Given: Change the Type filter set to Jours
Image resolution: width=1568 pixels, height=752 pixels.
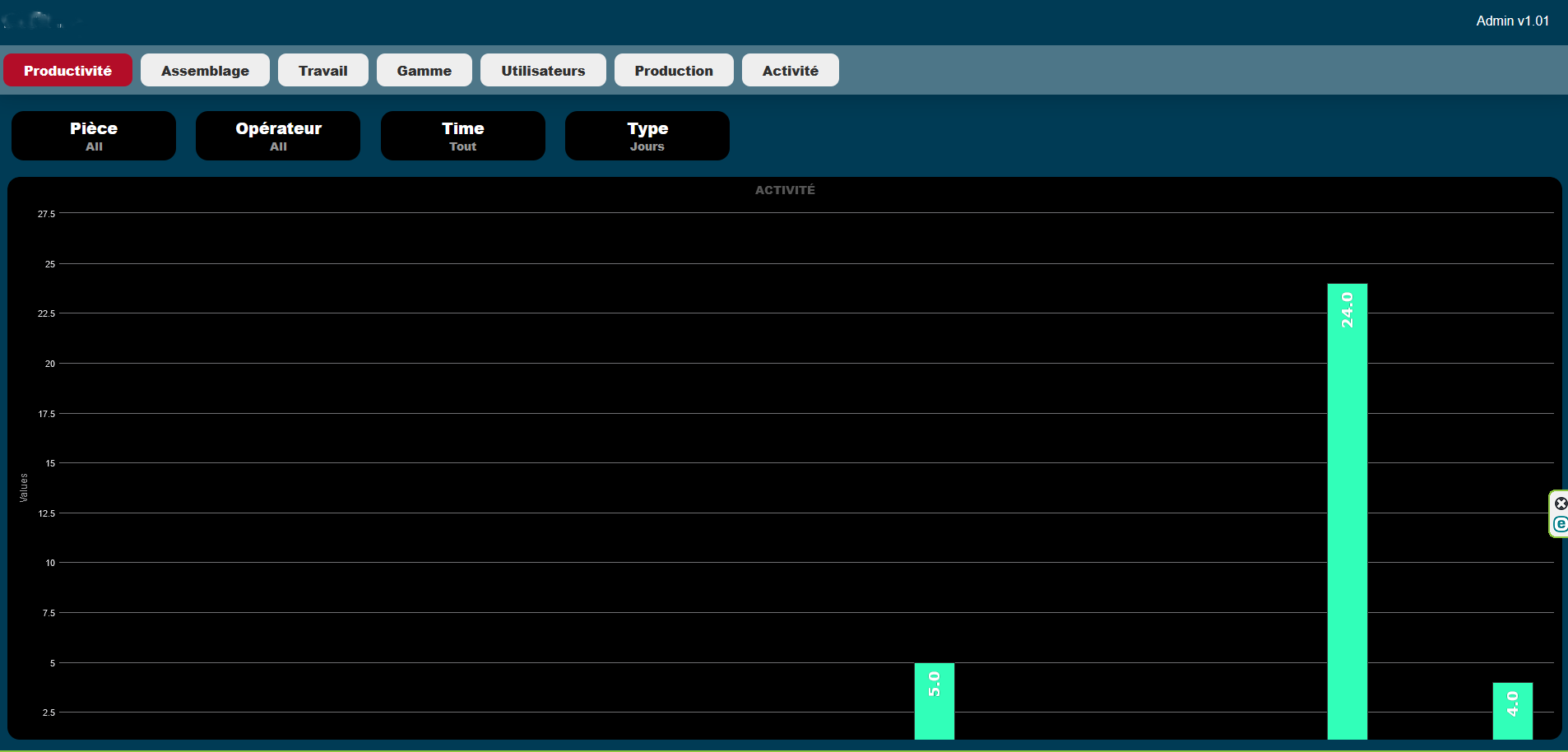Looking at the screenshot, I should [x=647, y=136].
